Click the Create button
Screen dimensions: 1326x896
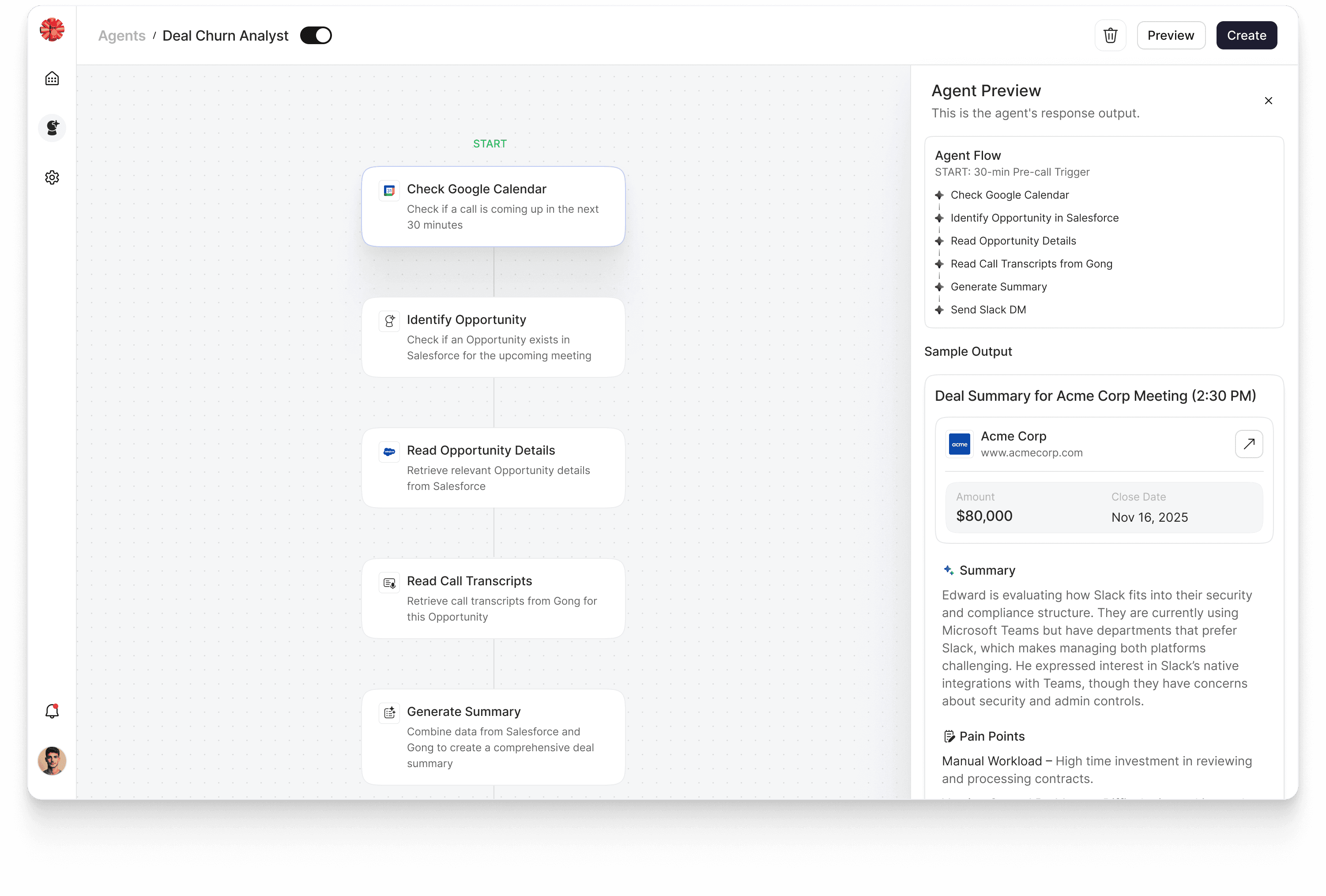[1246, 35]
